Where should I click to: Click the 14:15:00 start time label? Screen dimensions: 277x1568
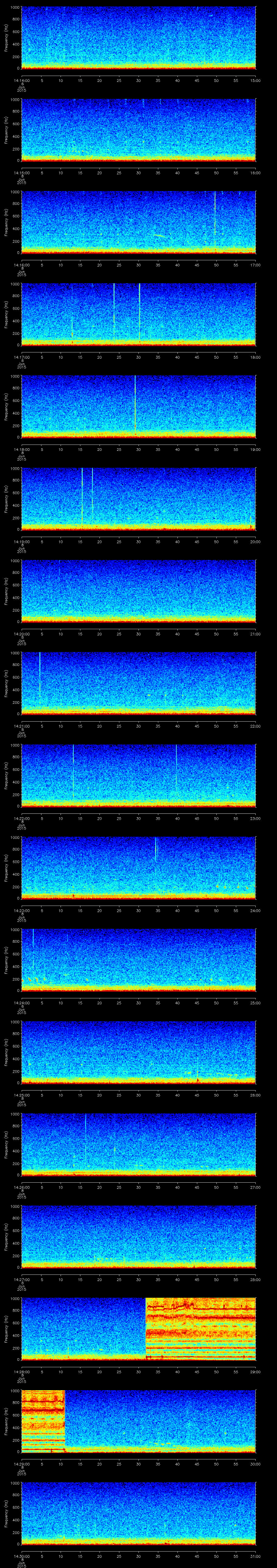coord(21,173)
